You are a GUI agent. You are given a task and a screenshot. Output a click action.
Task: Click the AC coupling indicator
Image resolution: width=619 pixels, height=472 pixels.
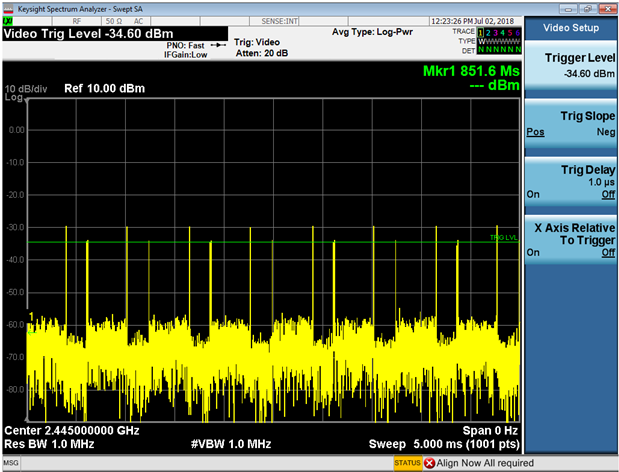(x=138, y=21)
